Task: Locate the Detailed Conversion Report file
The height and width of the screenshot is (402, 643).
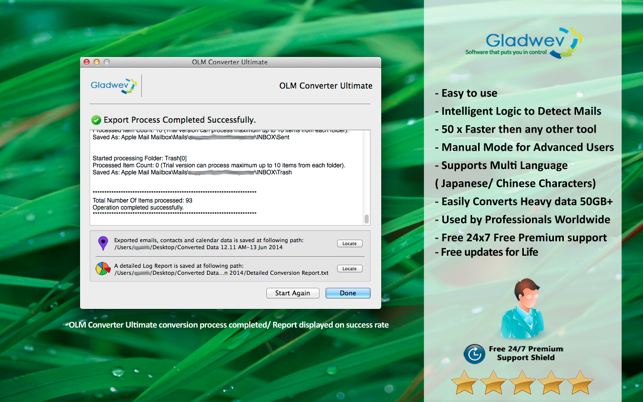Action: pos(349,269)
